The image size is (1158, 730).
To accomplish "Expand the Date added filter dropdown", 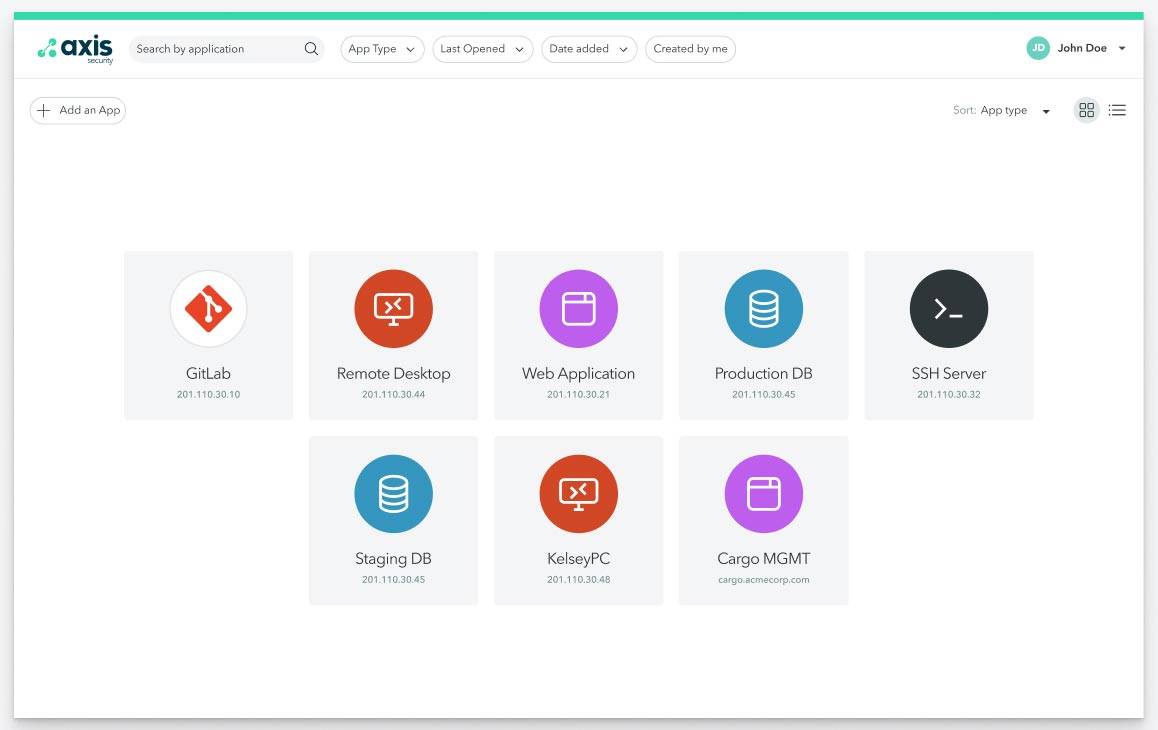I will click(589, 49).
